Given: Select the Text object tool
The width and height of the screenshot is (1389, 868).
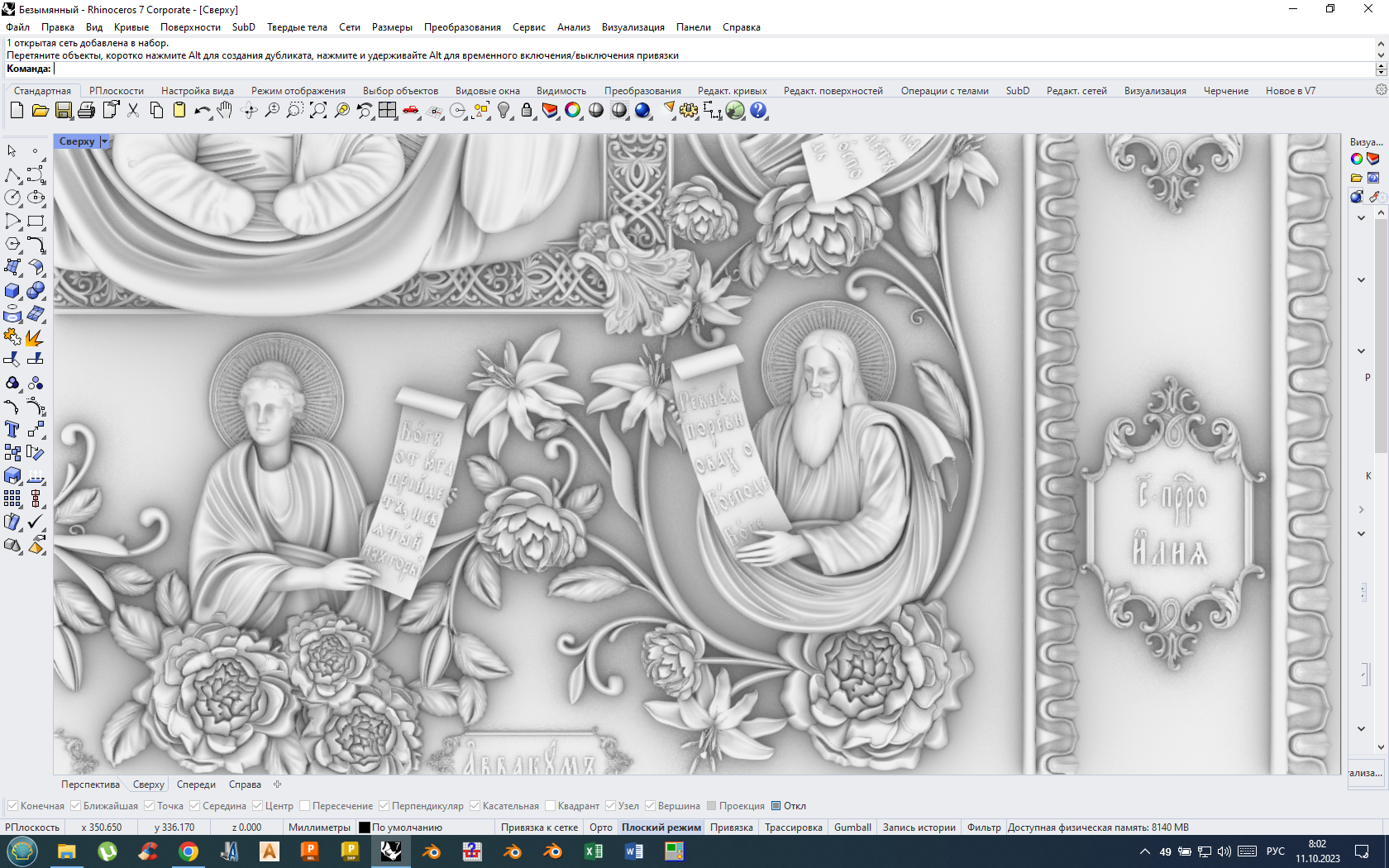Looking at the screenshot, I should point(12,429).
